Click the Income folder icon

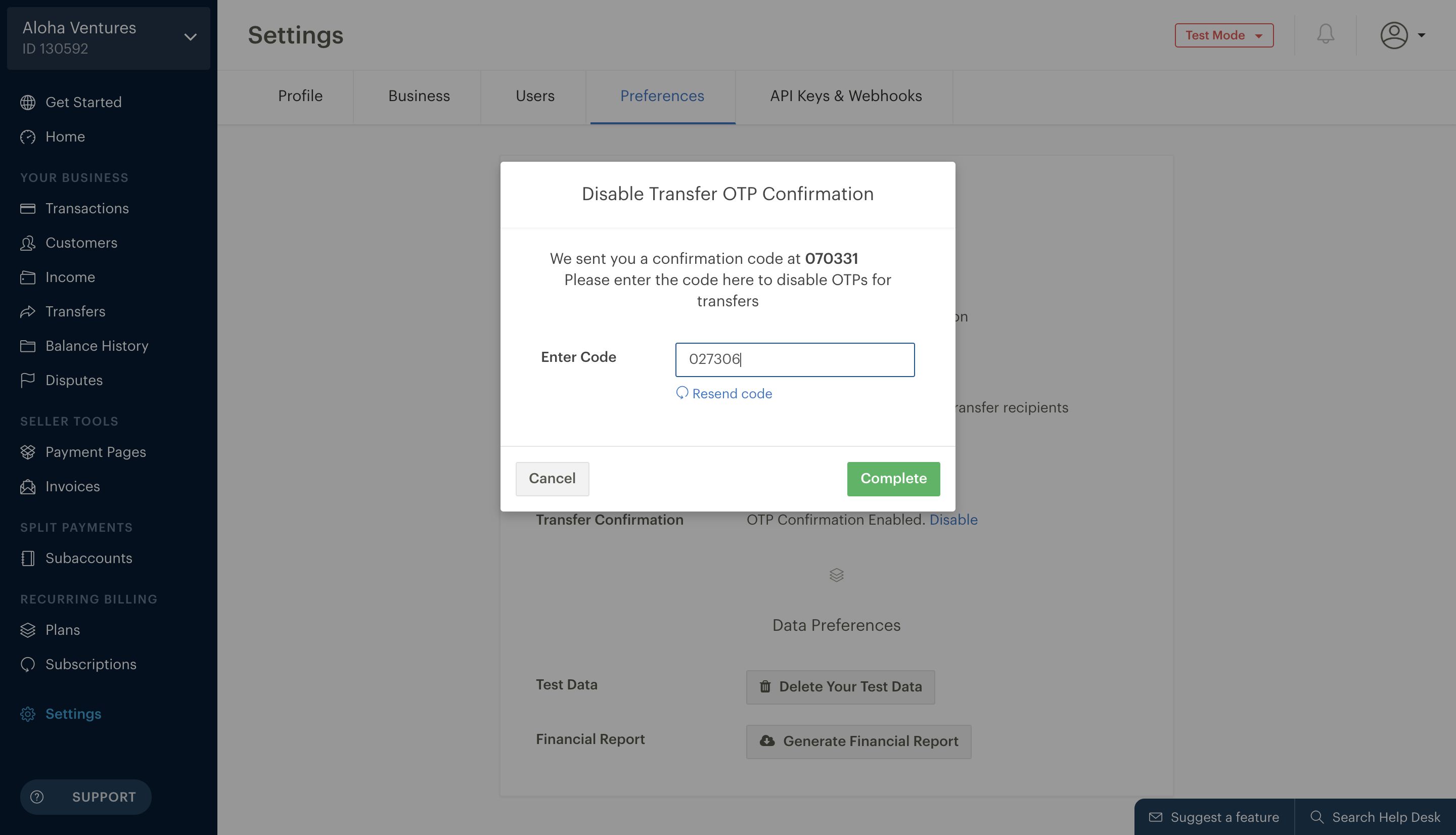(x=27, y=277)
